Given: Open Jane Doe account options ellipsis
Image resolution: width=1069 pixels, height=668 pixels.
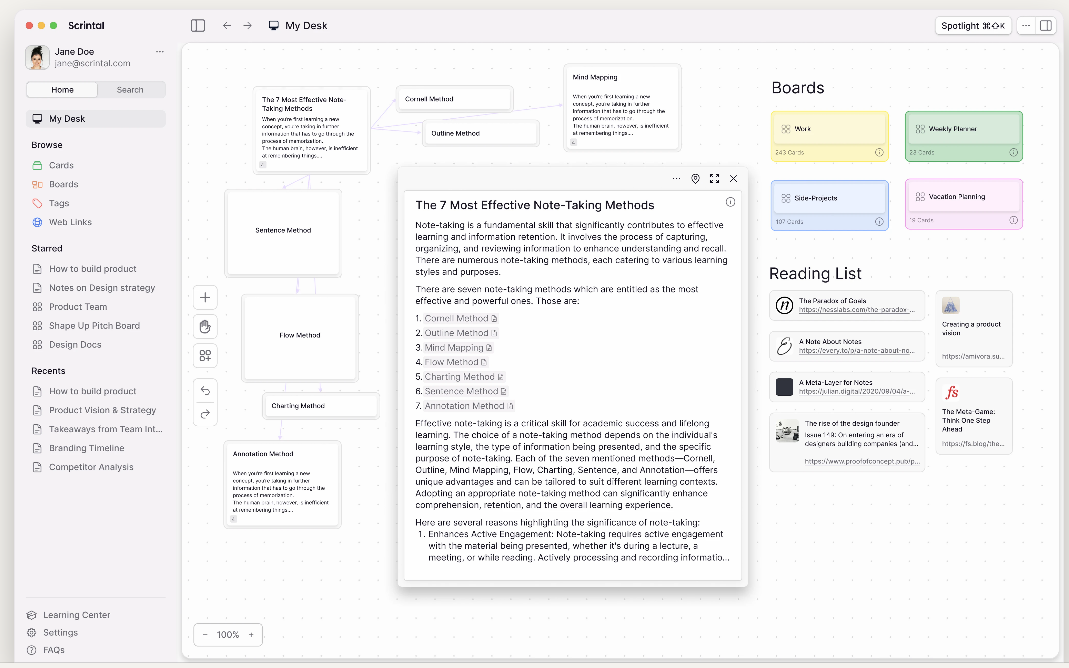Looking at the screenshot, I should [160, 51].
